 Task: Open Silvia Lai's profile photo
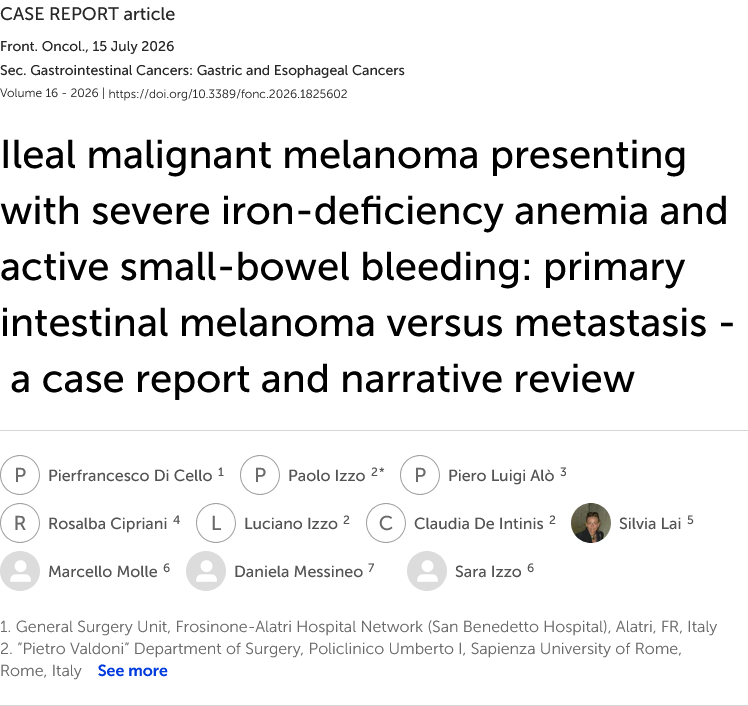[591, 523]
